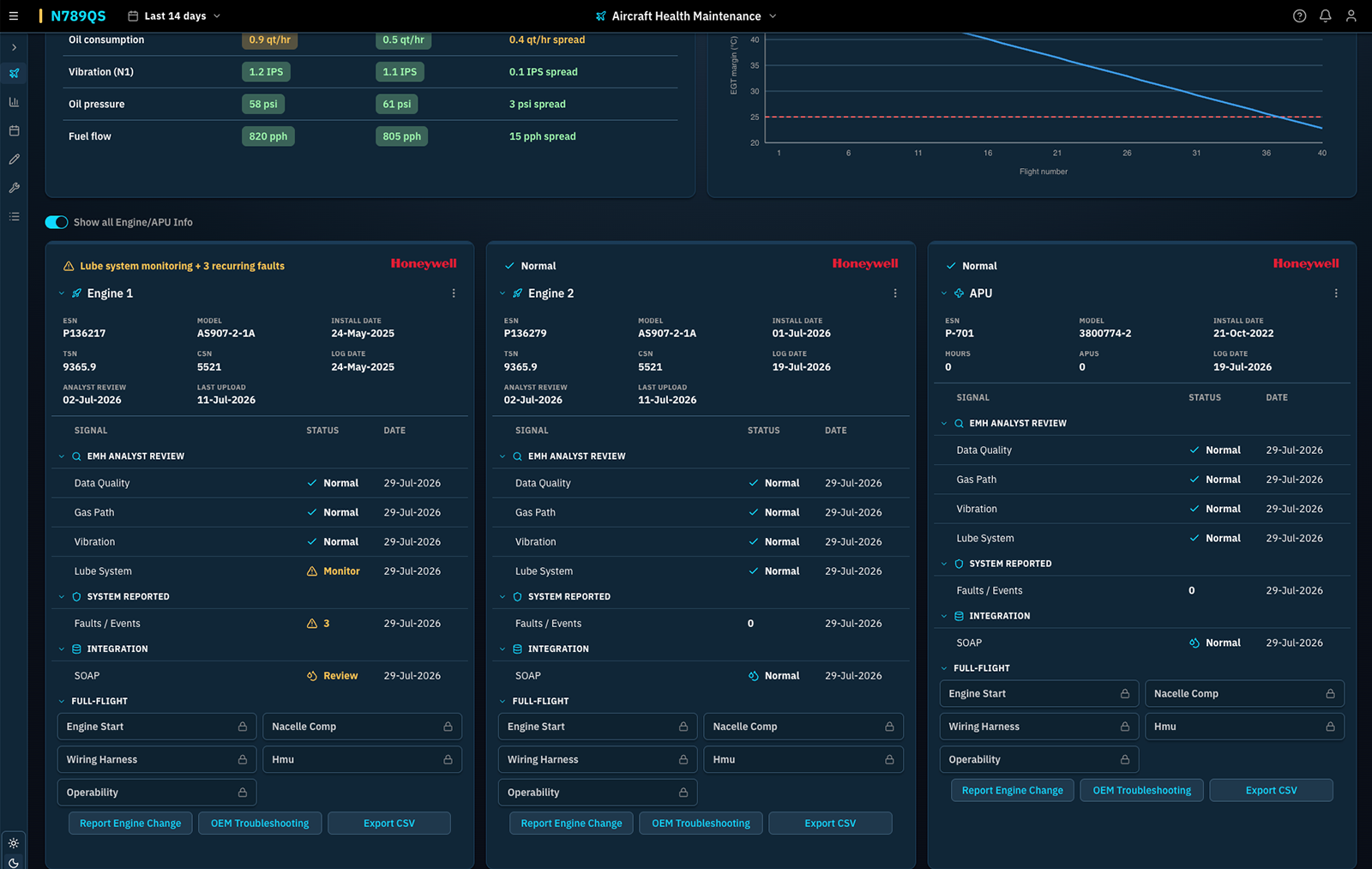Open Engine 1 Wiring Harness item

(x=156, y=759)
